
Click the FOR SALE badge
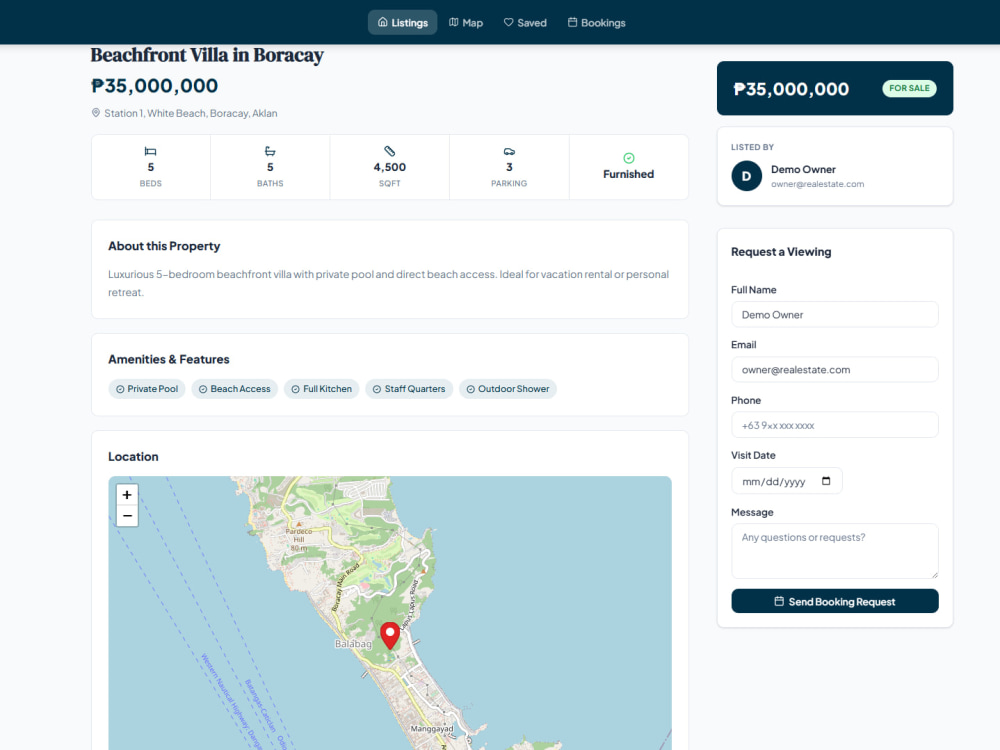click(909, 88)
